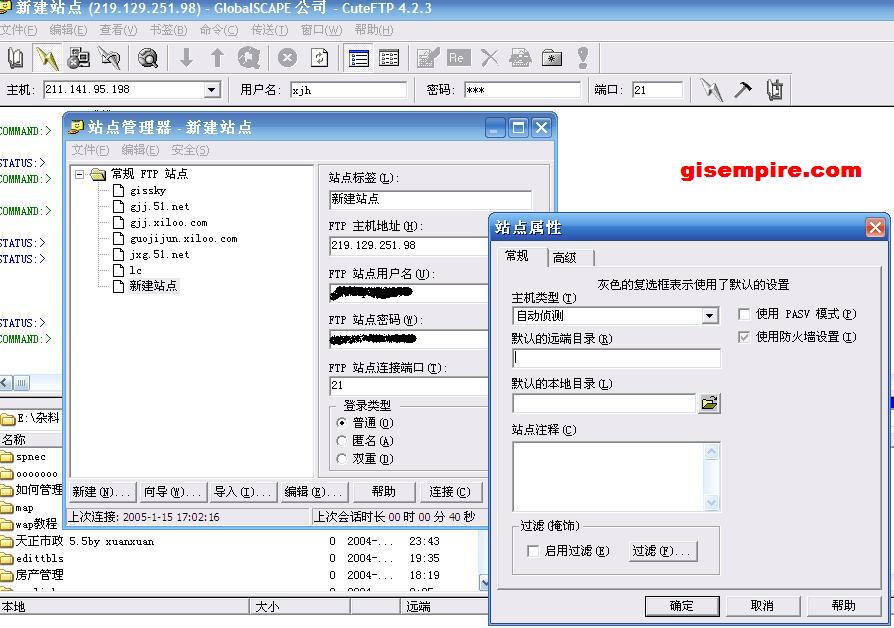Click the Delete X toolbar icon
The height and width of the screenshot is (628, 894).
tap(489, 58)
